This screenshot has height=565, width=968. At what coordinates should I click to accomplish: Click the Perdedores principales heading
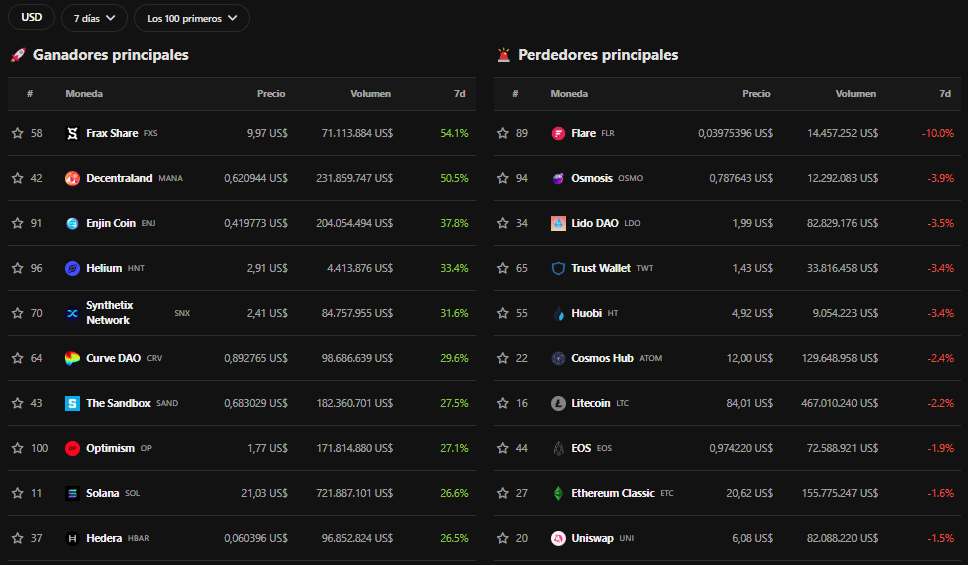pyautogui.click(x=598, y=55)
